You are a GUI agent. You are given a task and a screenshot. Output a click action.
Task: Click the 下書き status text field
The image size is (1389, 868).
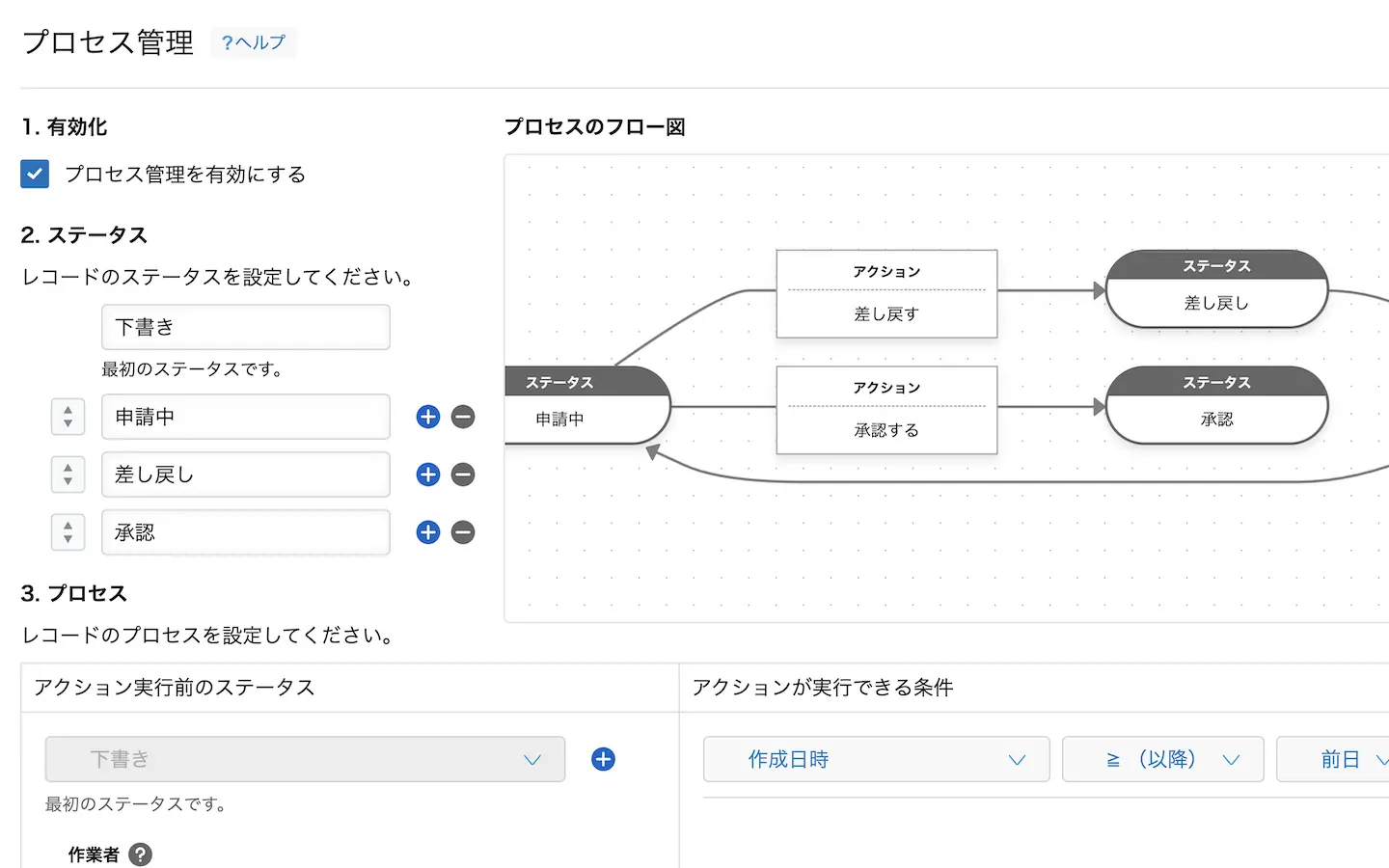point(246,327)
